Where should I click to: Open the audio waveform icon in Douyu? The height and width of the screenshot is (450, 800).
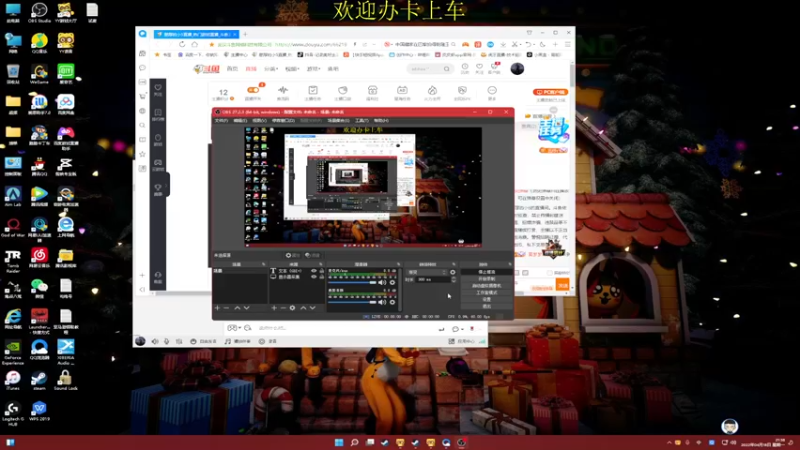pyautogui.click(x=283, y=90)
